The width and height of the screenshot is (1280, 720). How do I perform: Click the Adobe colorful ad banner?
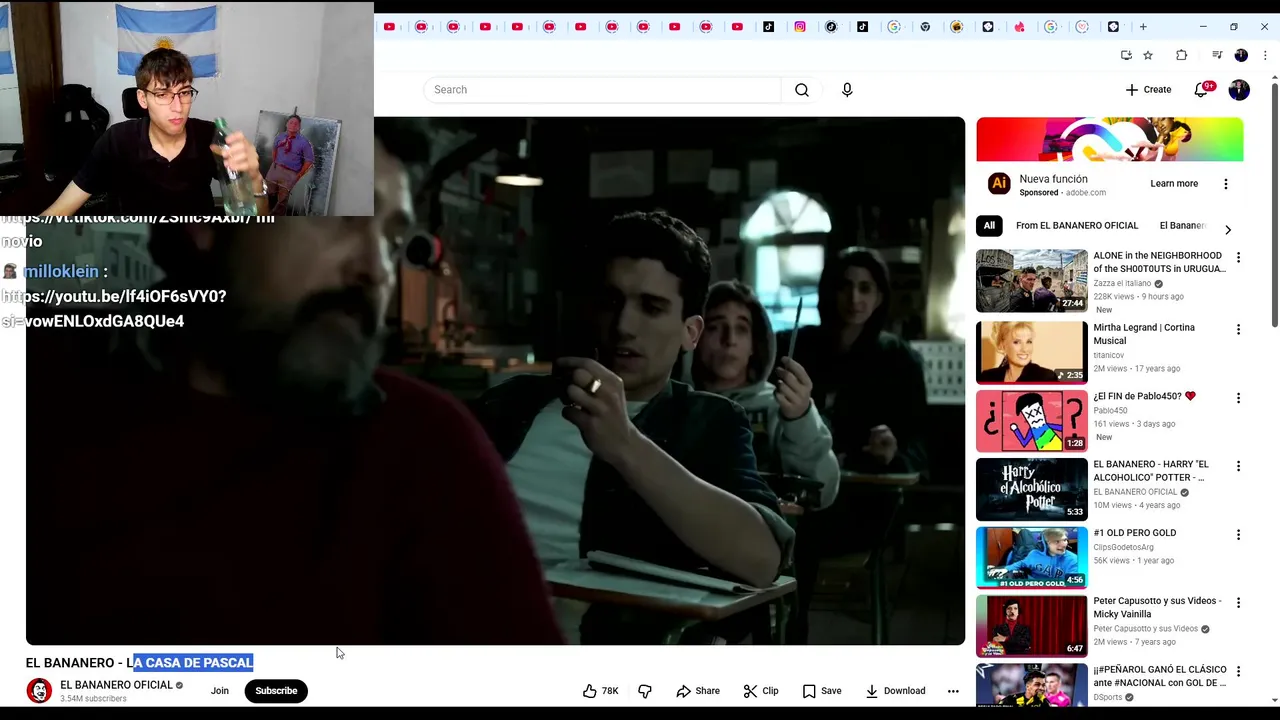coord(1110,139)
